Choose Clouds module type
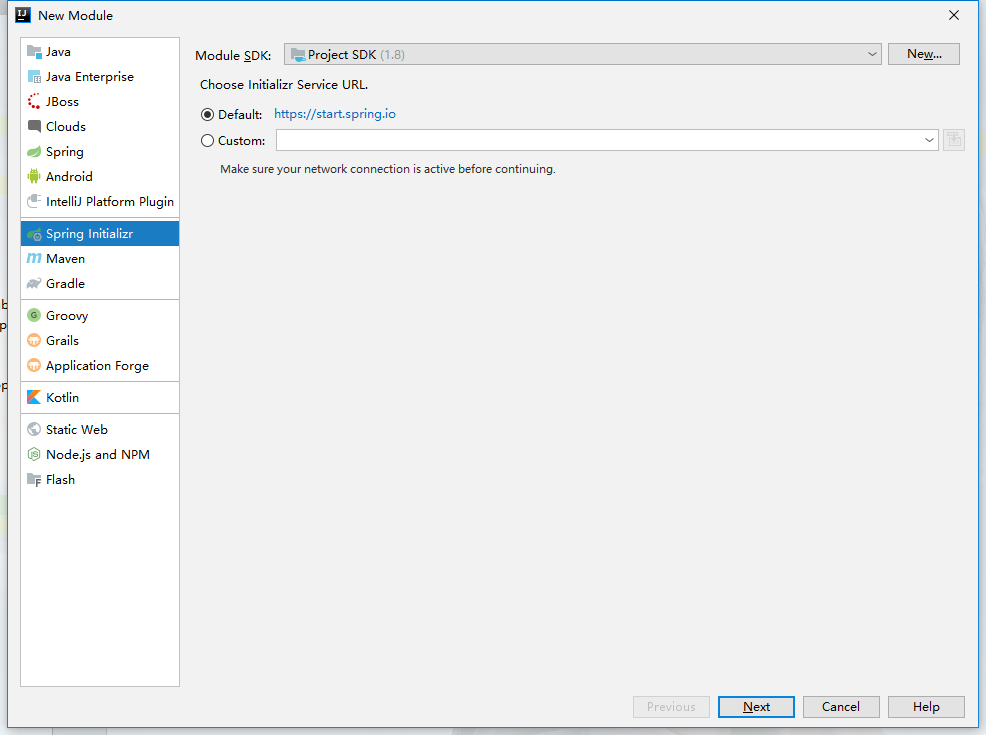The image size is (986, 735). pos(100,126)
